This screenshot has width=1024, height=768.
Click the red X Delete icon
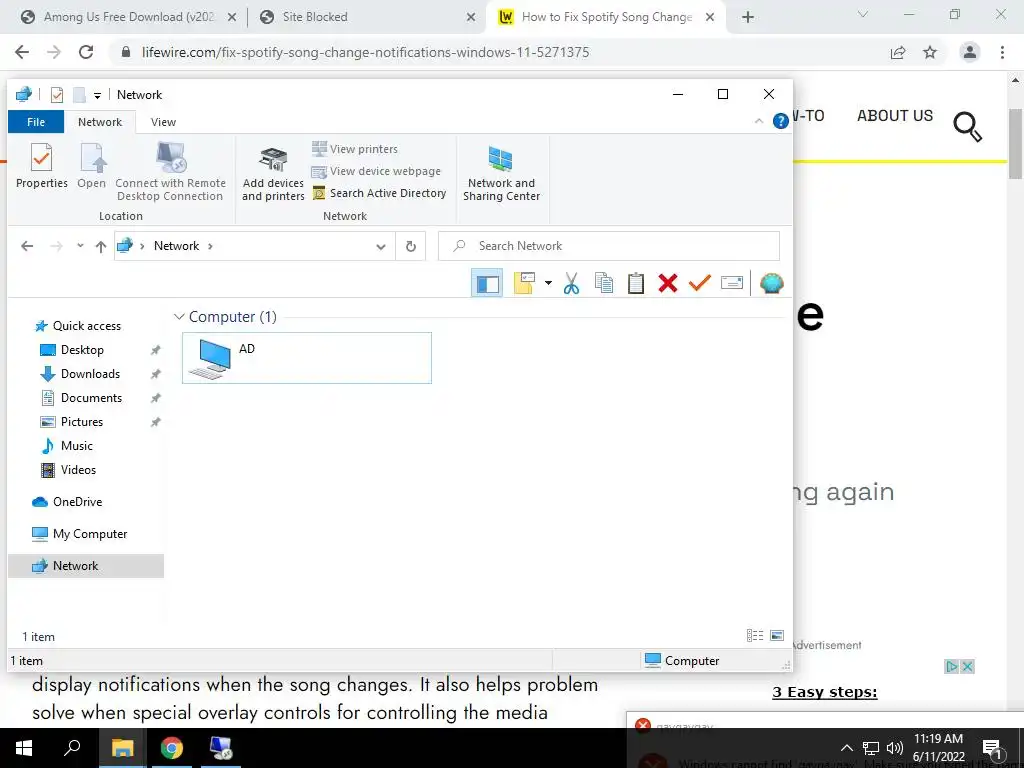(667, 283)
